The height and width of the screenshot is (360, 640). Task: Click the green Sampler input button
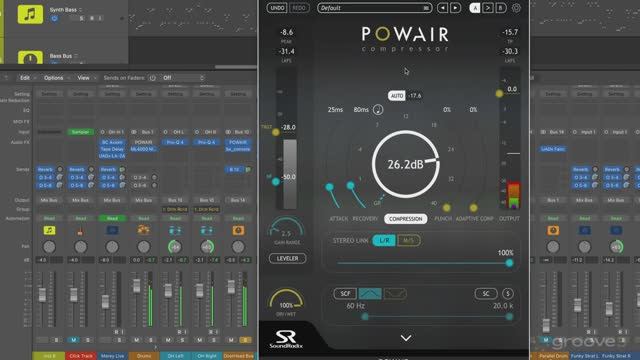[x=80, y=132]
